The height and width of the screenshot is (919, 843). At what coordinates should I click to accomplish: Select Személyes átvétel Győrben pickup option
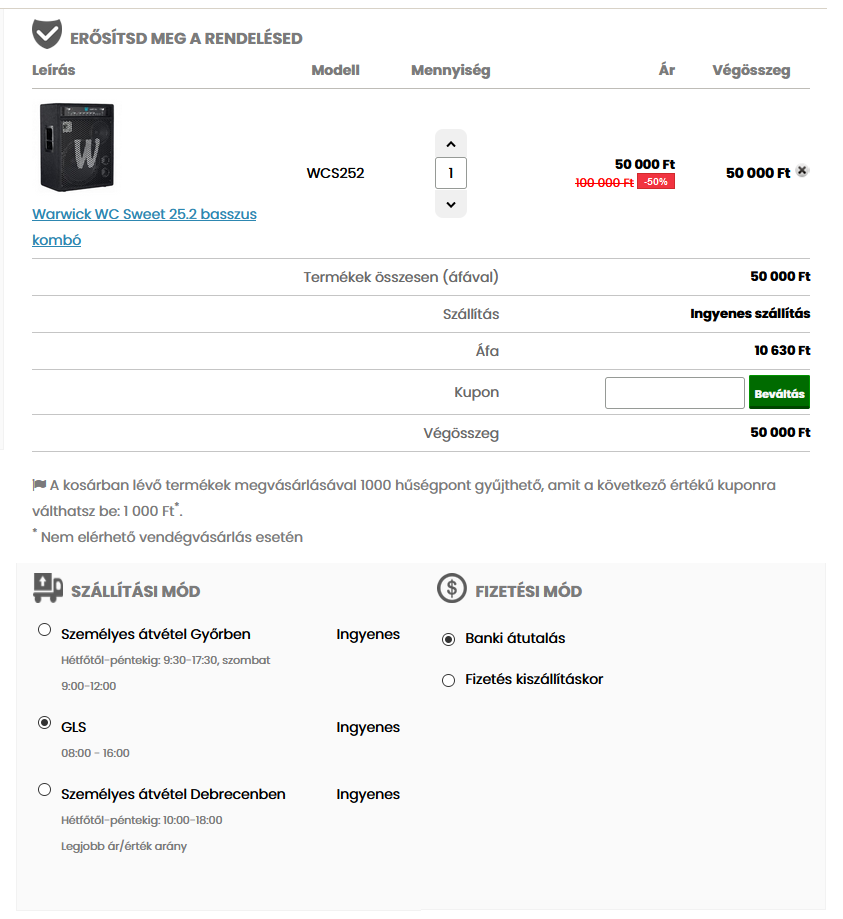click(x=44, y=630)
